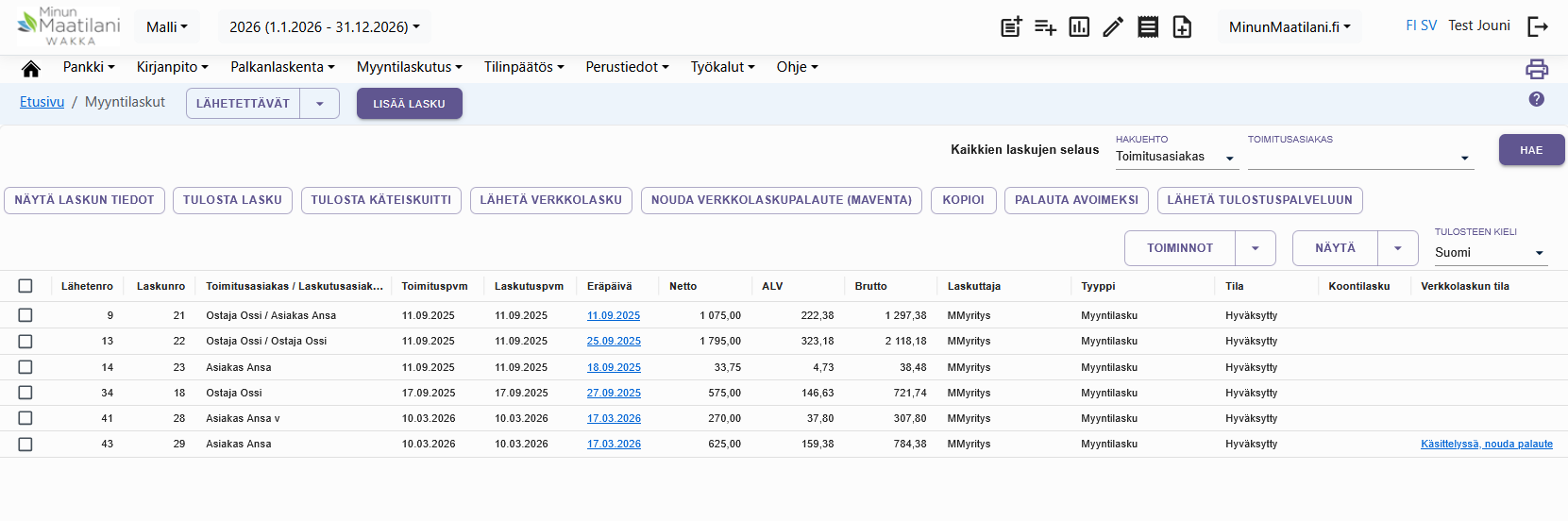
Task: Click the playlist-add list icon
Action: tap(1045, 26)
